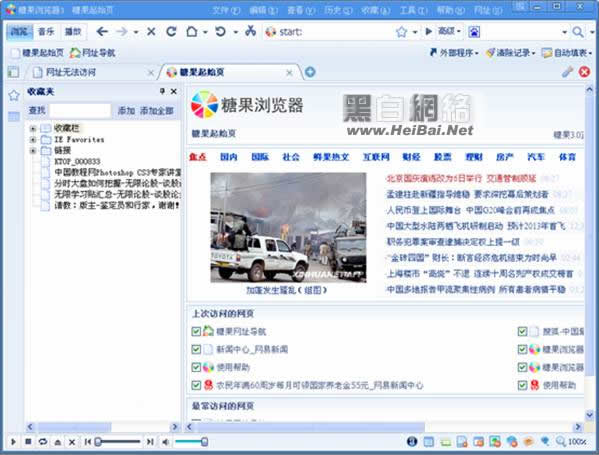Screen dimensions: 599x455
Task: Uncheck the 新闻中心_网易新闻 checkbox
Action: coord(196,349)
